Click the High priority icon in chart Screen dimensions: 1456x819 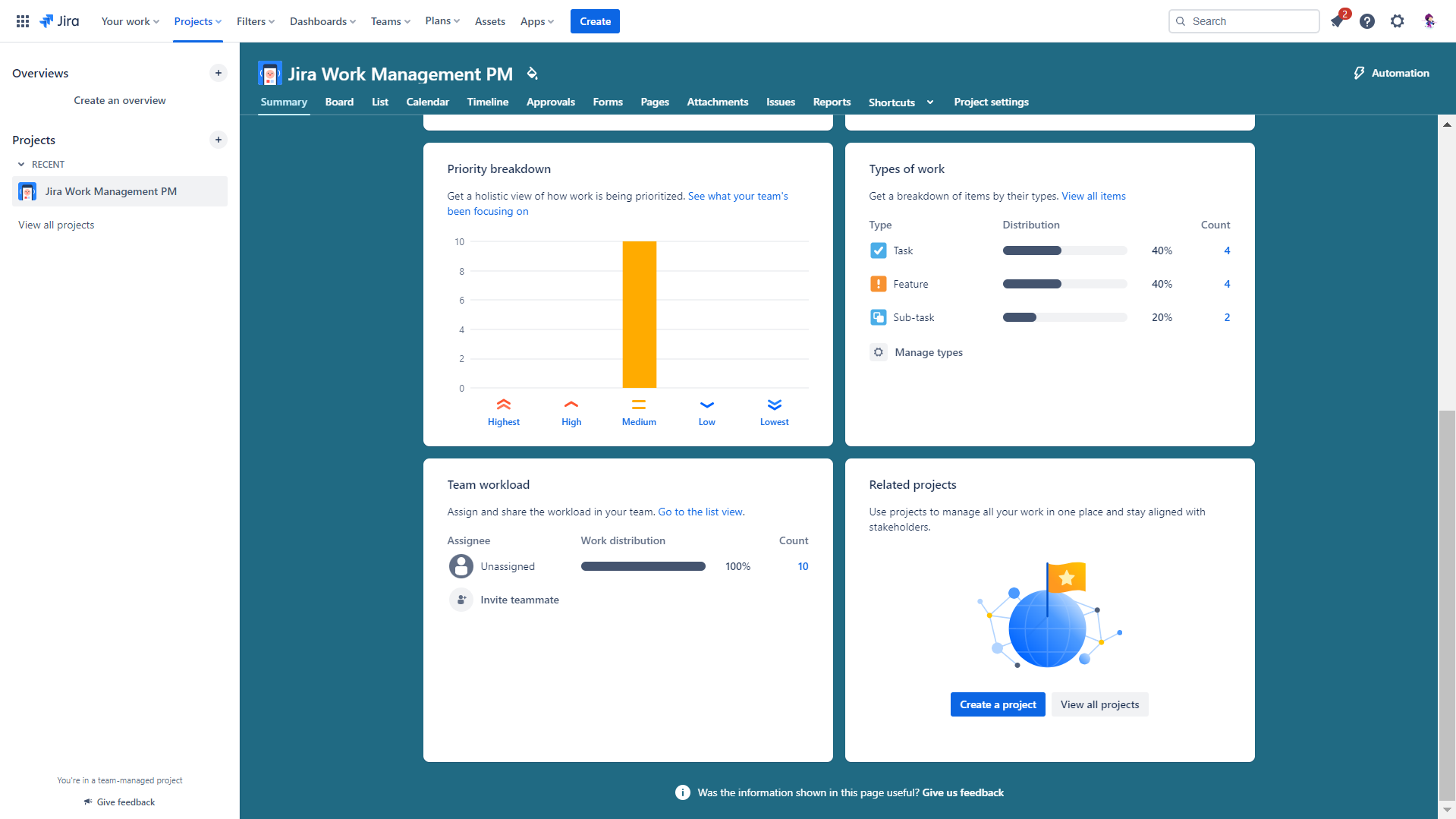pyautogui.click(x=571, y=405)
